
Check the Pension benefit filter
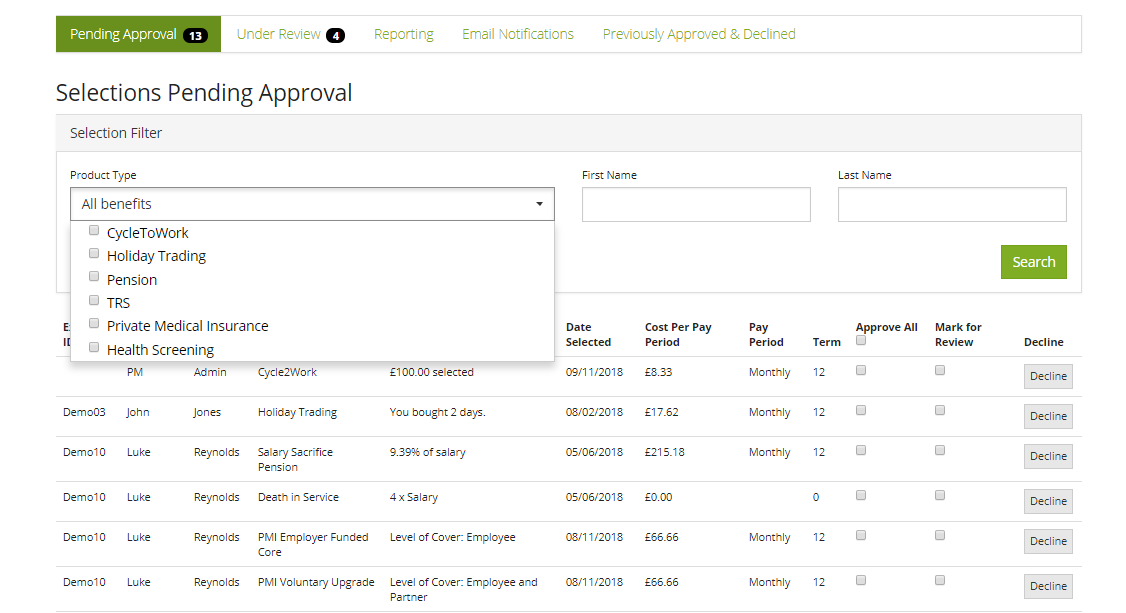(93, 276)
